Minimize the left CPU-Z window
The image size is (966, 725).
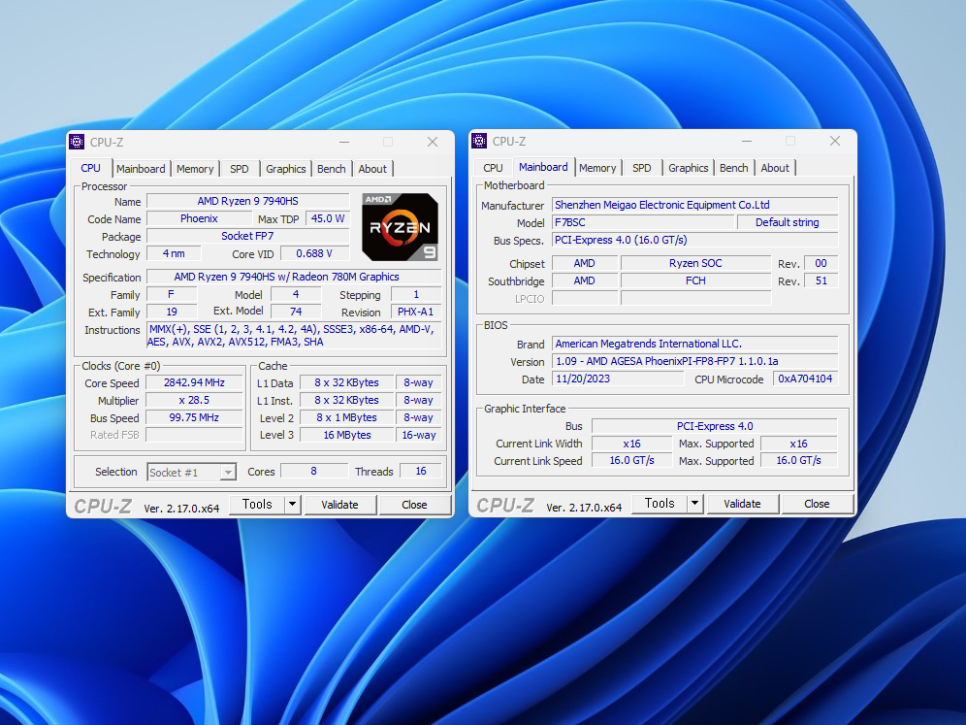coord(344,142)
